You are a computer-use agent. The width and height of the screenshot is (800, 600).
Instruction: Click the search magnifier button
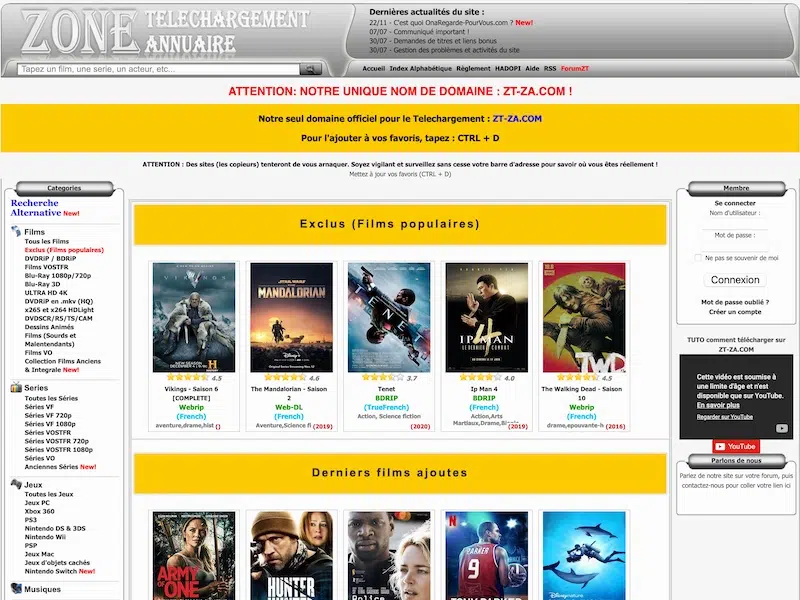pos(311,69)
